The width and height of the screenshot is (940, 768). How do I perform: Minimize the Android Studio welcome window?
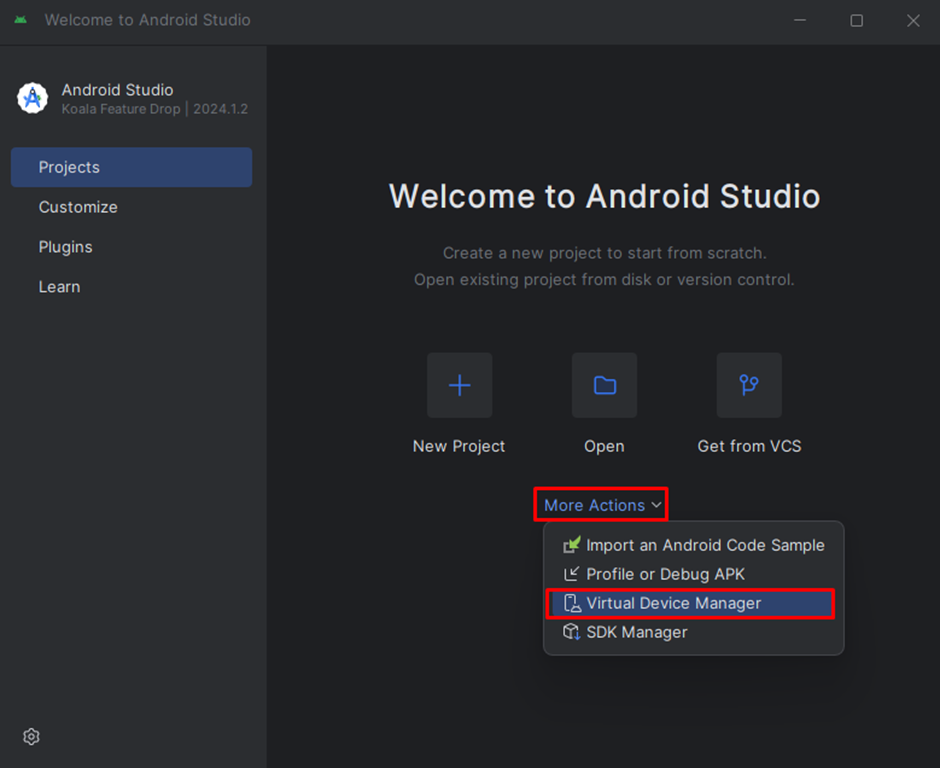coord(800,20)
